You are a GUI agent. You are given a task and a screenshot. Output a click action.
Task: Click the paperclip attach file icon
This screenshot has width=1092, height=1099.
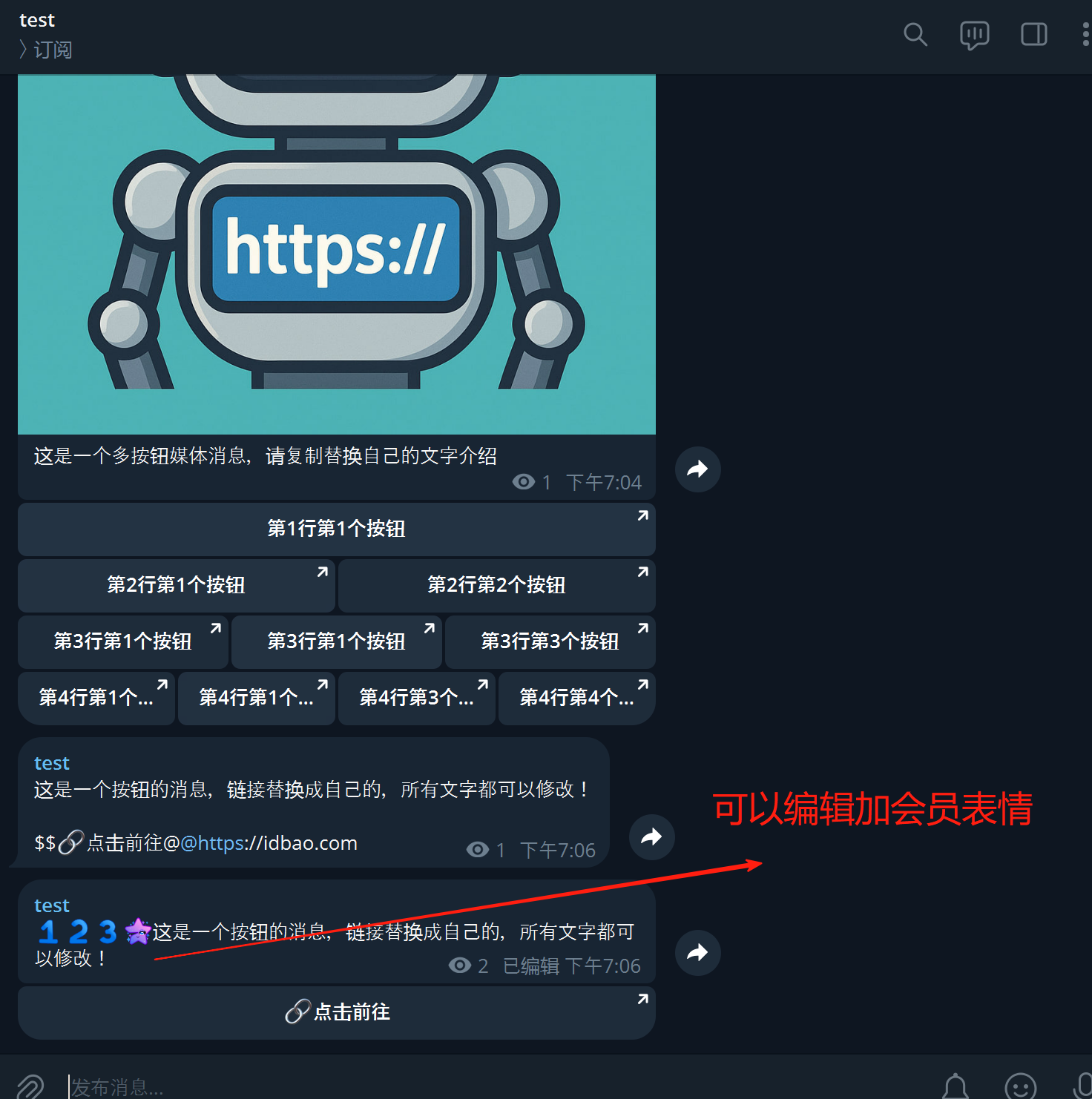30,1086
